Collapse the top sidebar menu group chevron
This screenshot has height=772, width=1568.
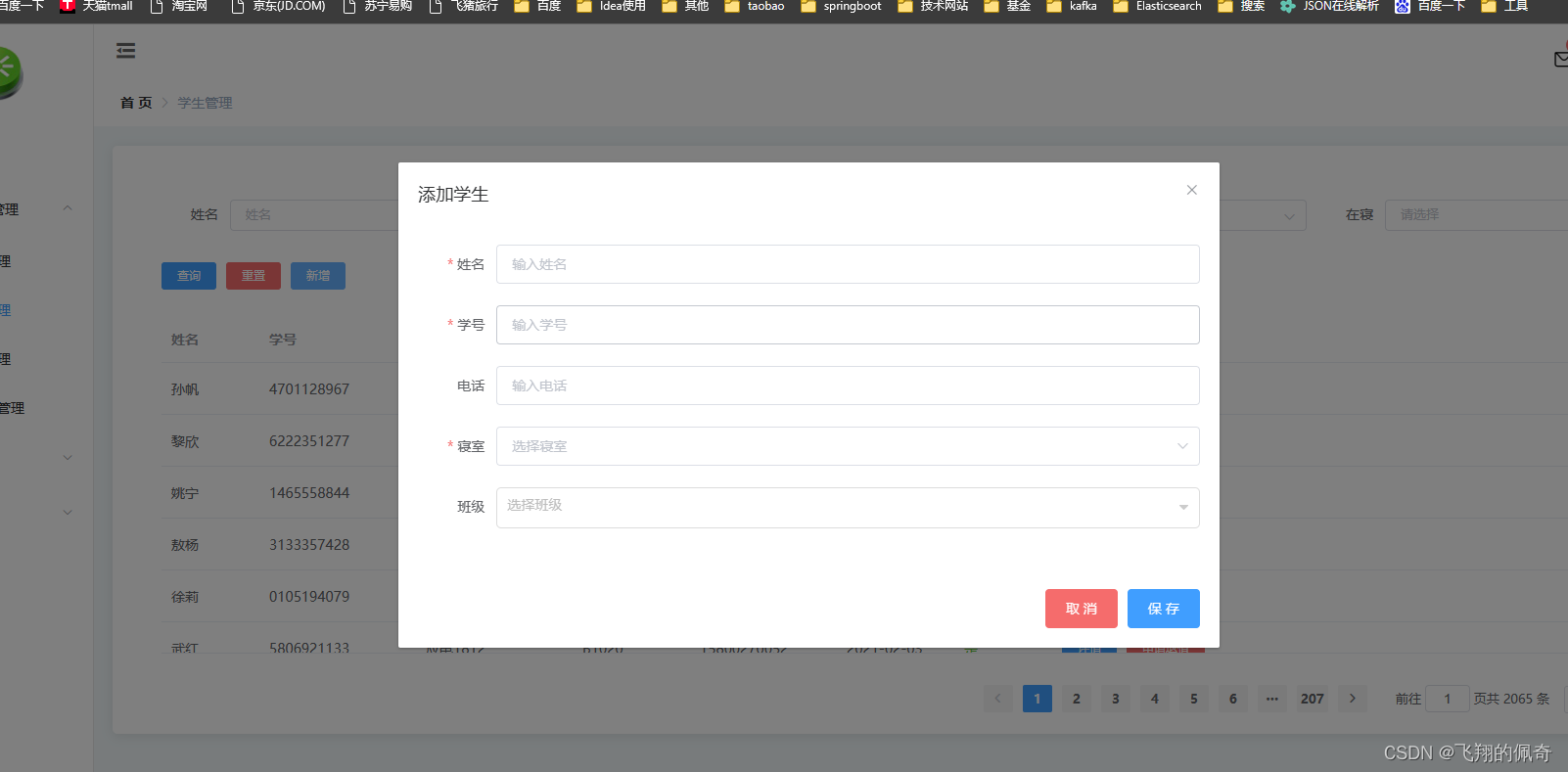(68, 208)
